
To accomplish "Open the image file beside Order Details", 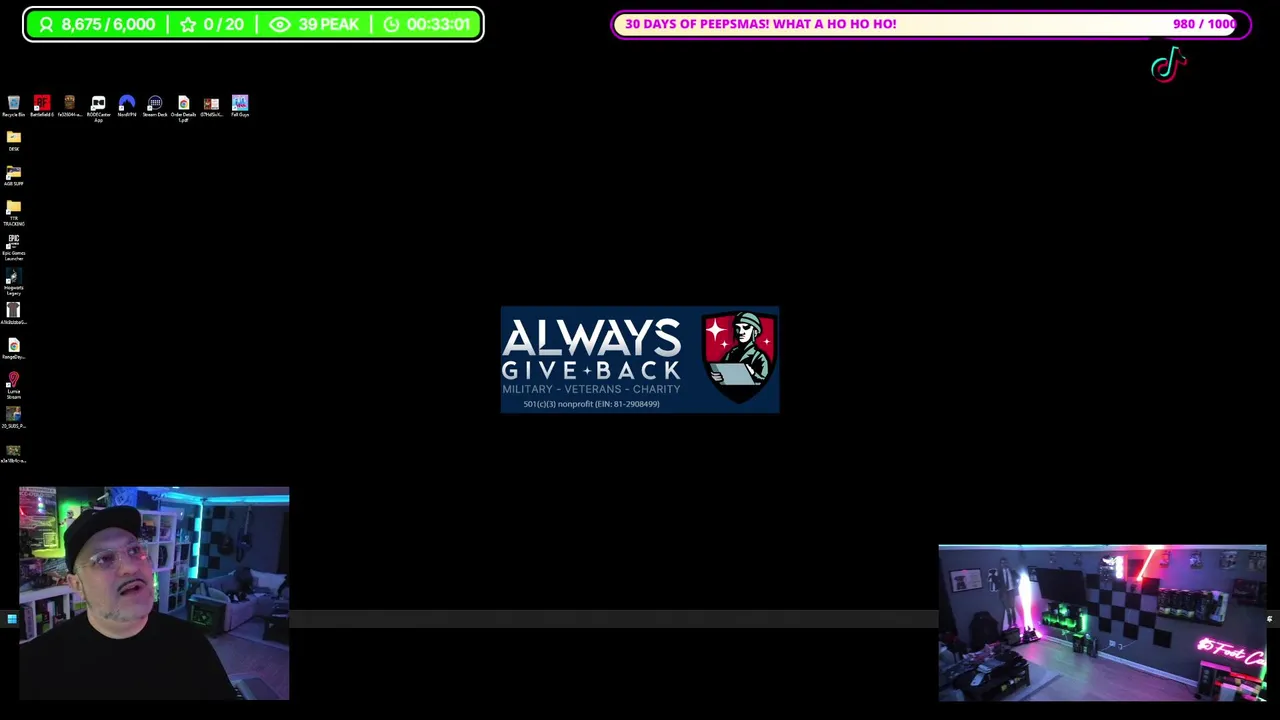I will tap(211, 106).
